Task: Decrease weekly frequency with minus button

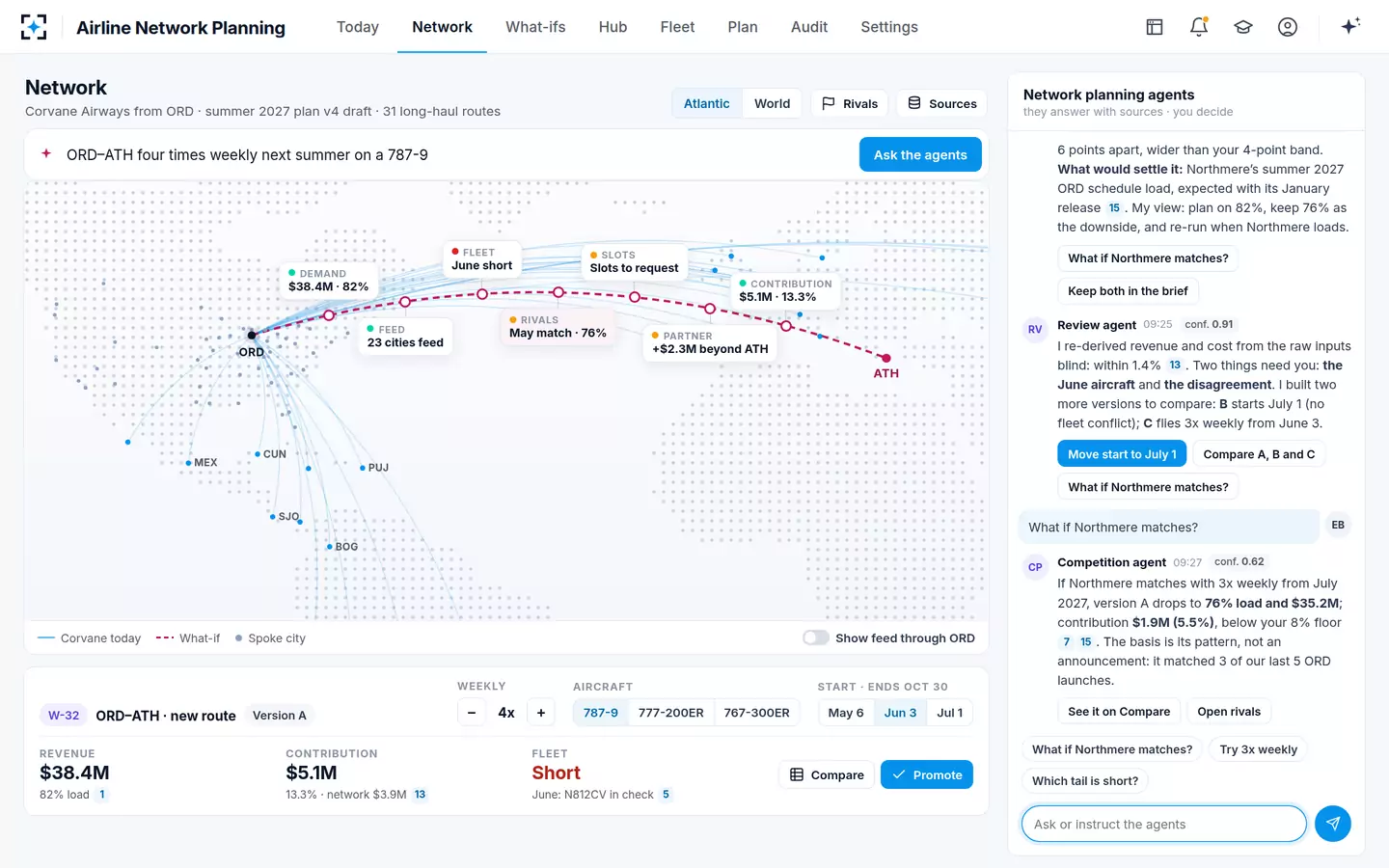Action: 472,713
